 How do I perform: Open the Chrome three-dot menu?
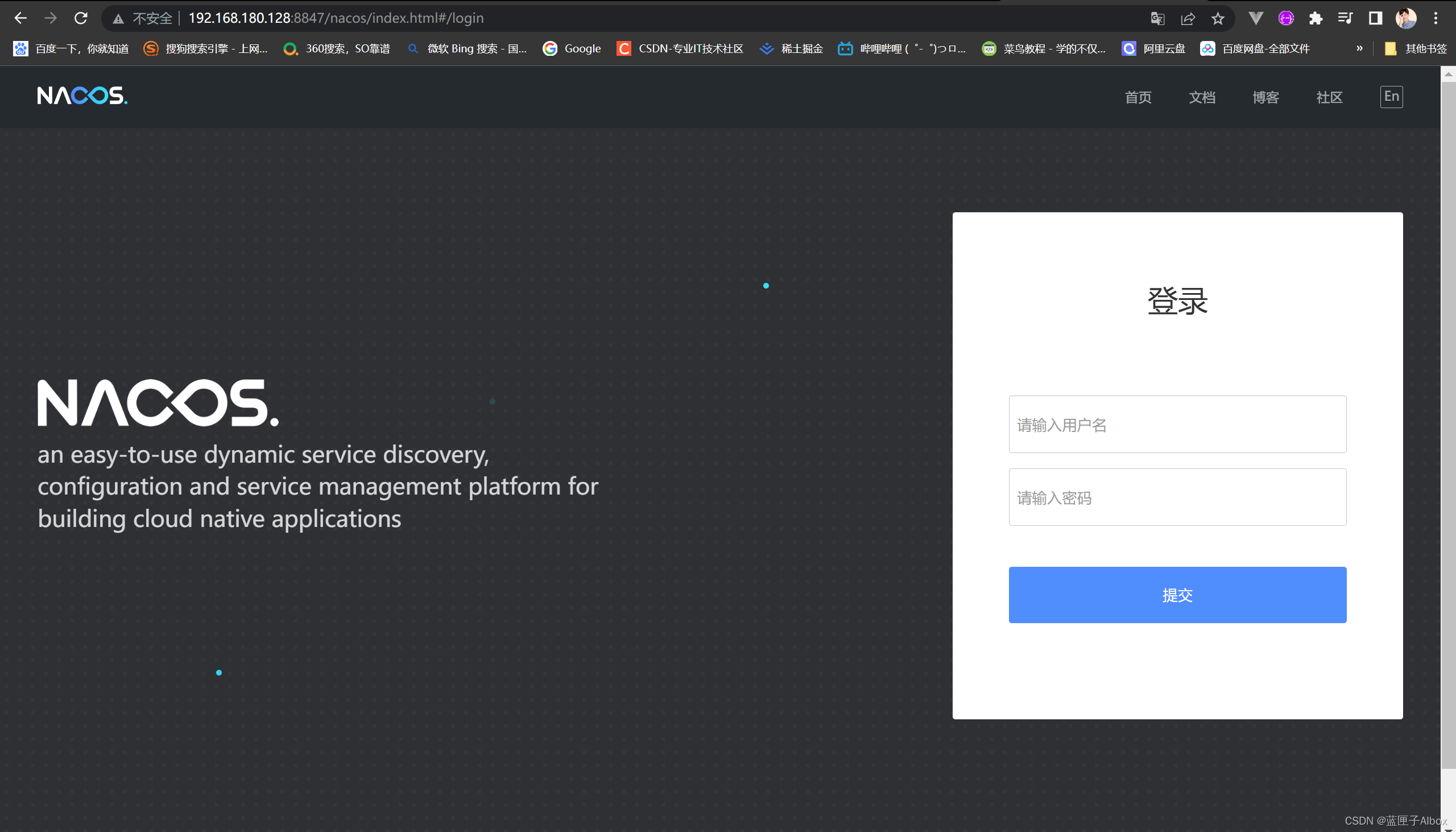coord(1436,18)
